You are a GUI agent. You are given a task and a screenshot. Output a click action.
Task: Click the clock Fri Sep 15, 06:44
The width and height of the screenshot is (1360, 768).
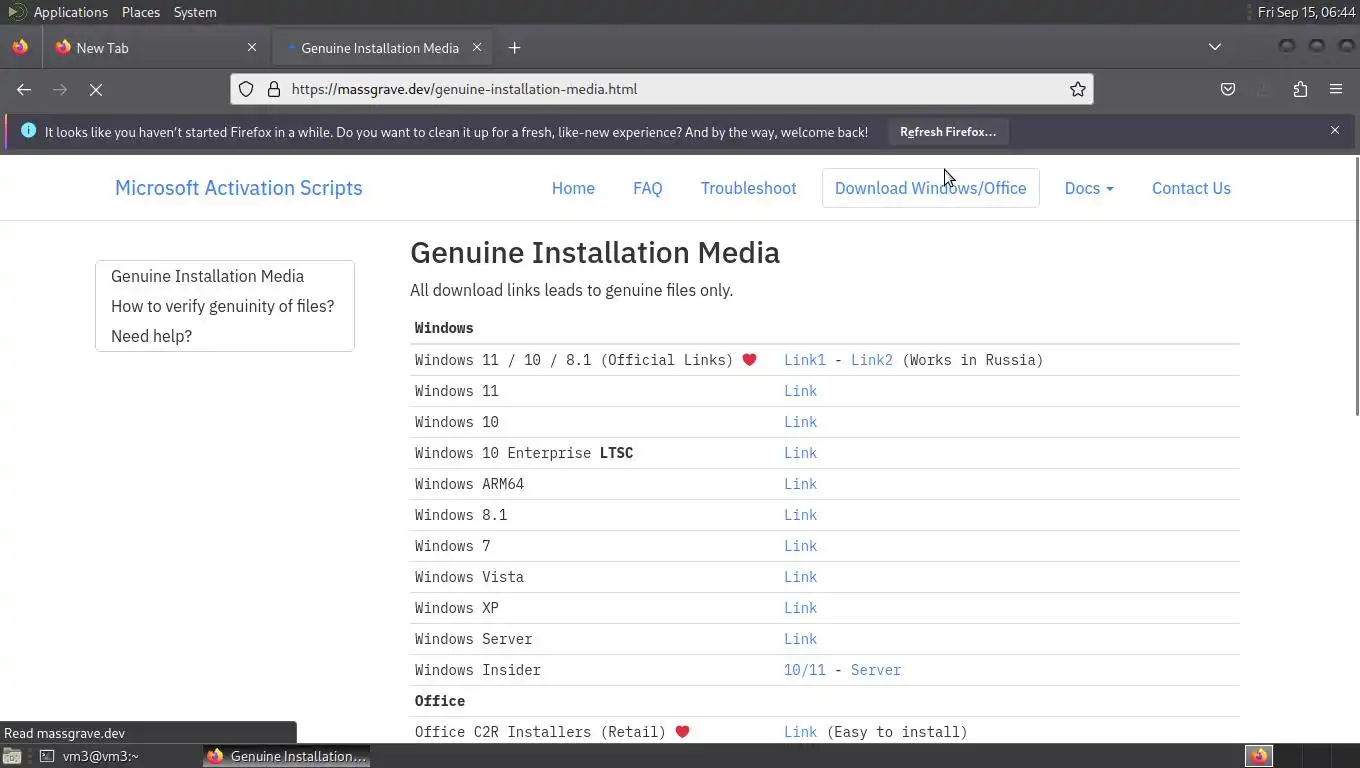point(1306,12)
